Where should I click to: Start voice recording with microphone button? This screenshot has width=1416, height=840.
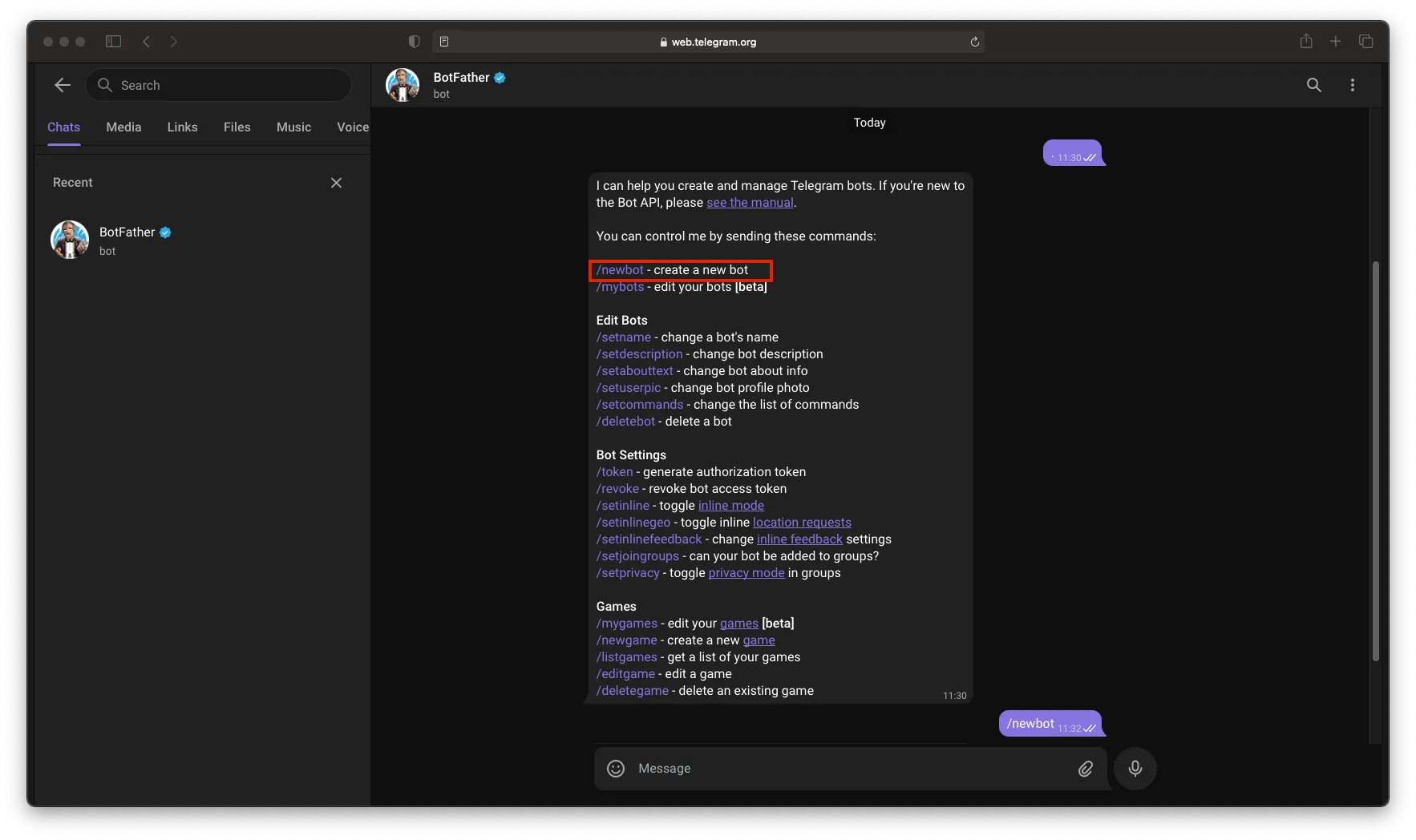pyautogui.click(x=1135, y=769)
